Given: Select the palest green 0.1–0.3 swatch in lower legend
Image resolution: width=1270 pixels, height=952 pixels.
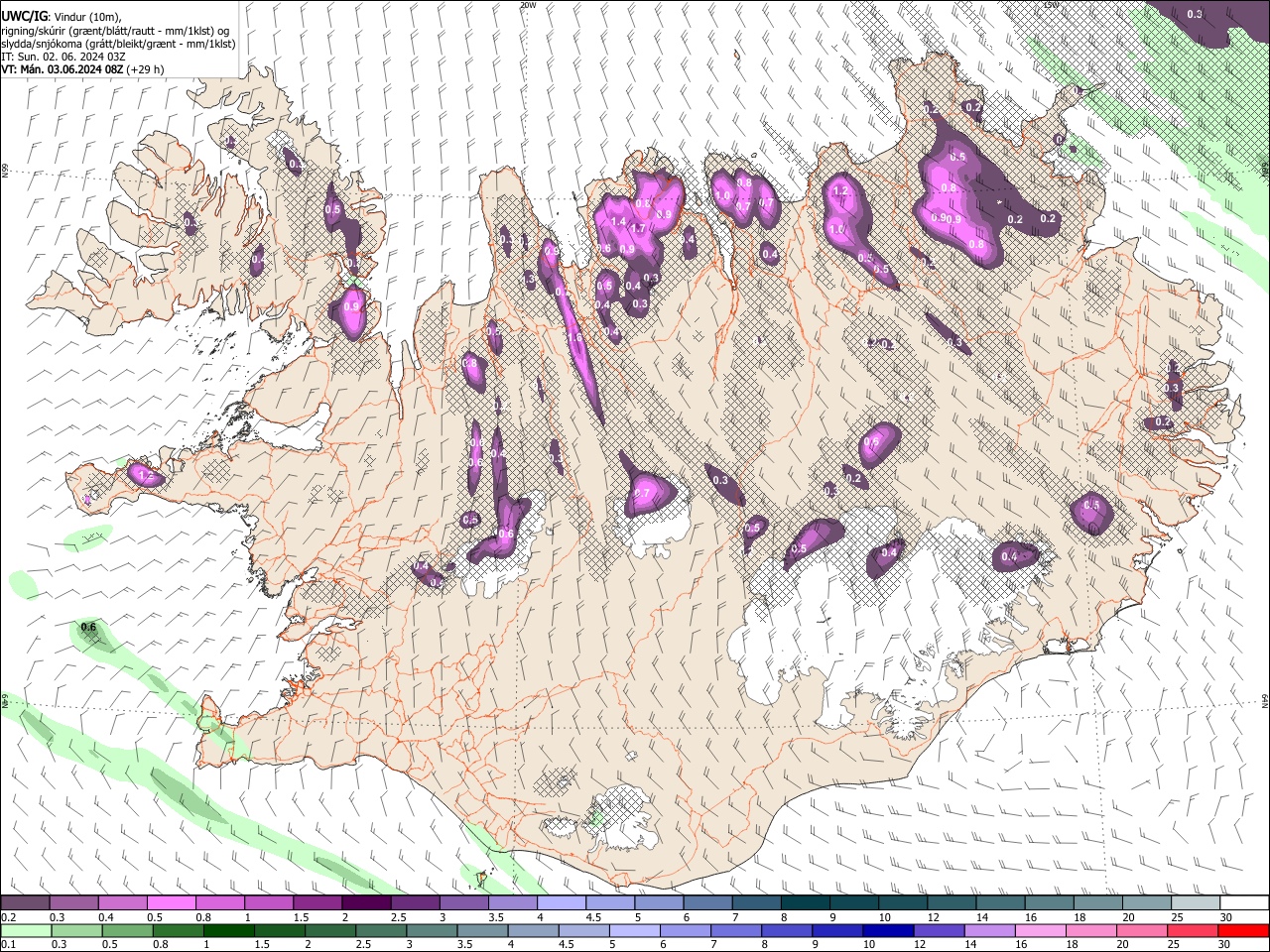Looking at the screenshot, I should tap(25, 931).
